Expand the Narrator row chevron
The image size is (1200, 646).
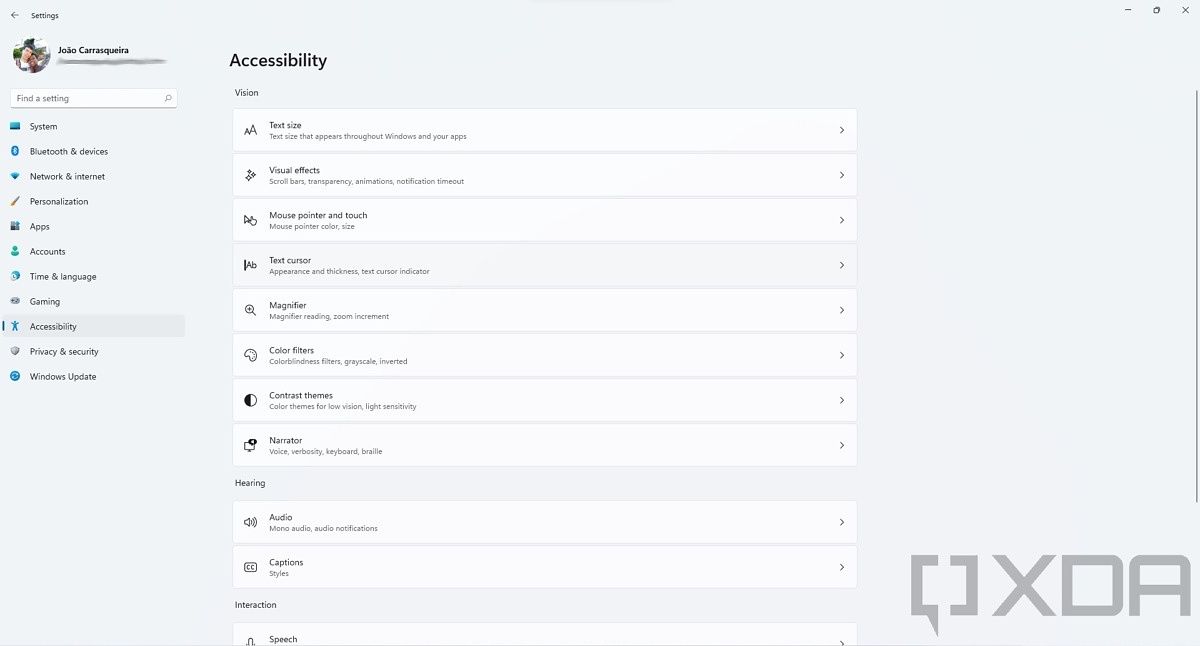click(x=841, y=445)
